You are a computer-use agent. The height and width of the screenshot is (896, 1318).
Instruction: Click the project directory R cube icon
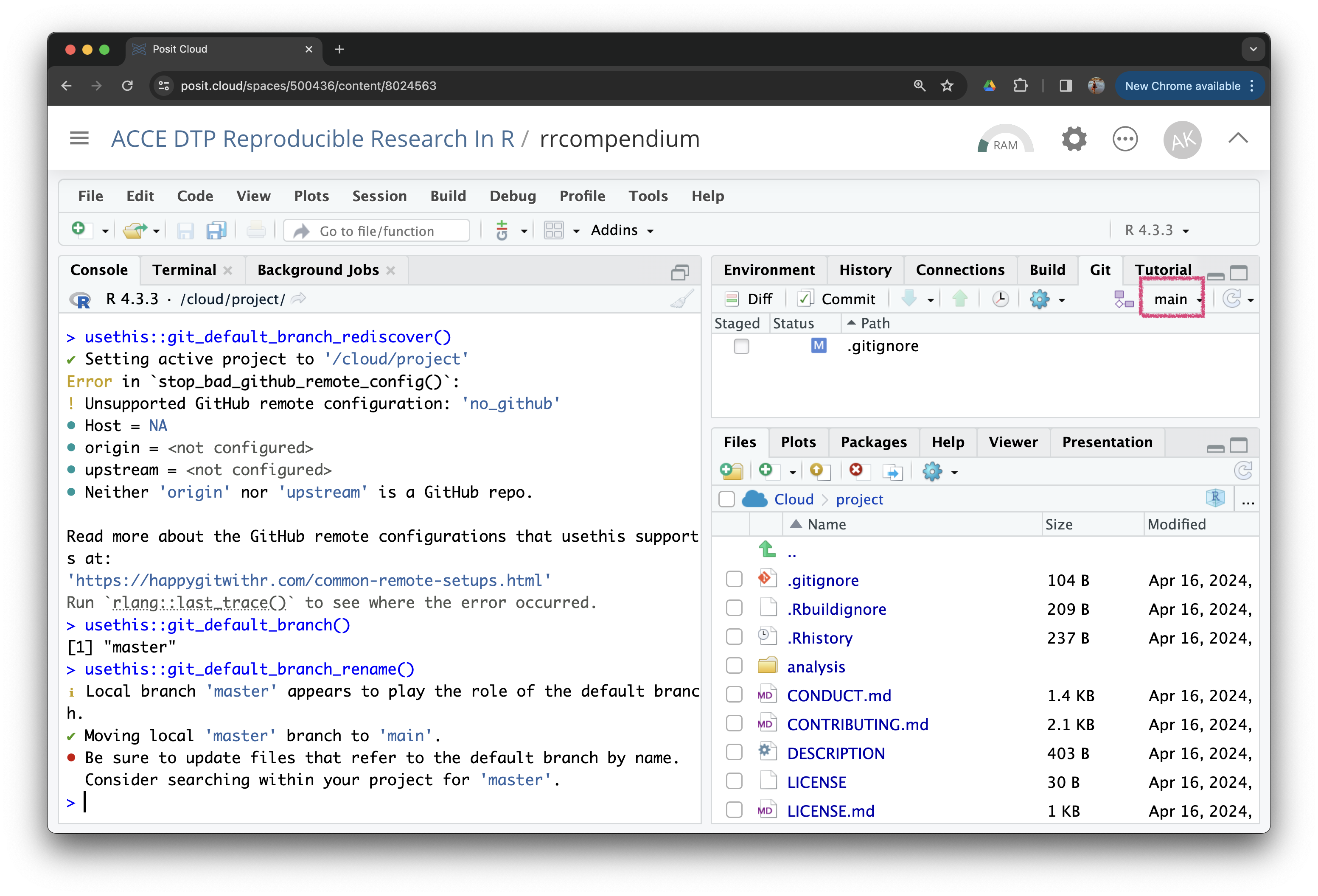(1215, 498)
